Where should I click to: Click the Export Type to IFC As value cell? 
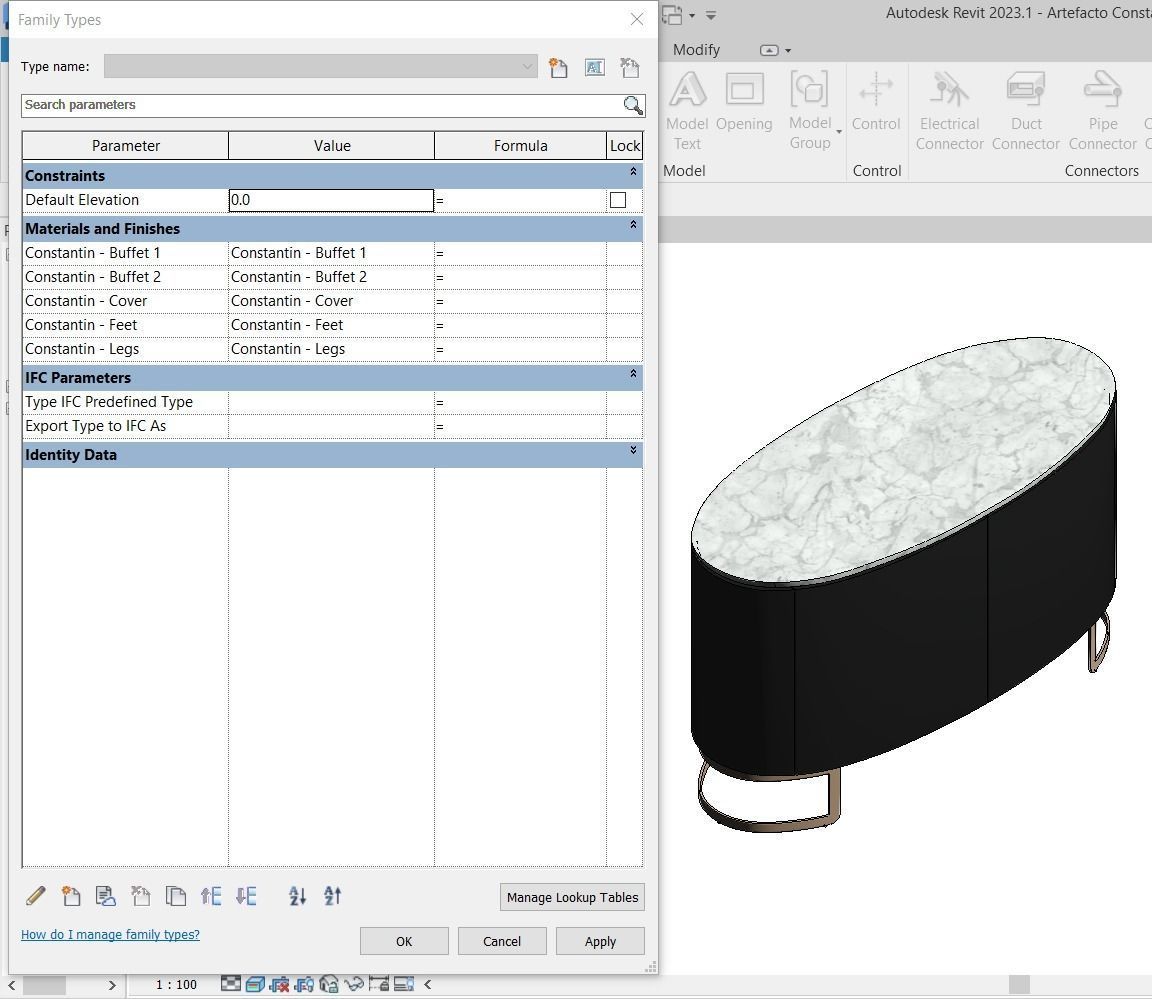331,426
